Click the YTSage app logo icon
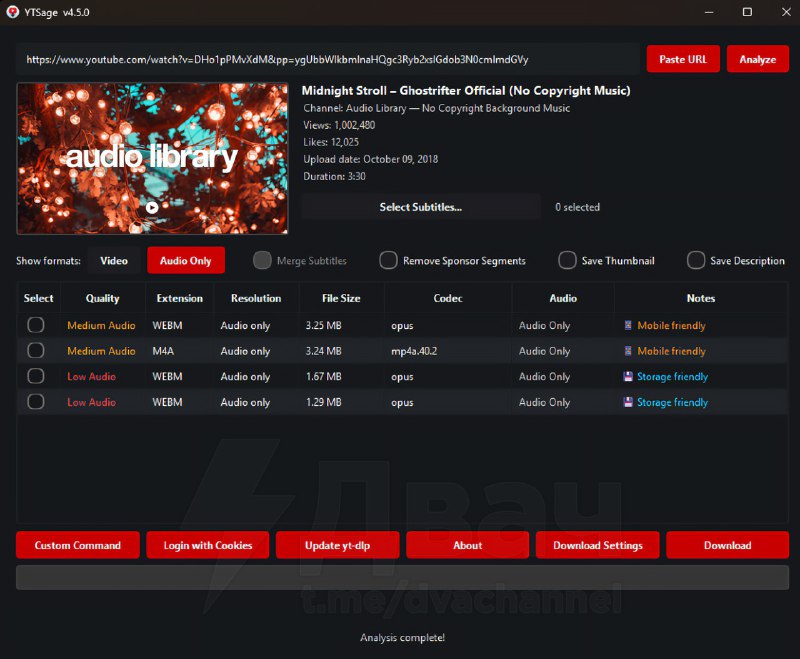 tap(12, 12)
